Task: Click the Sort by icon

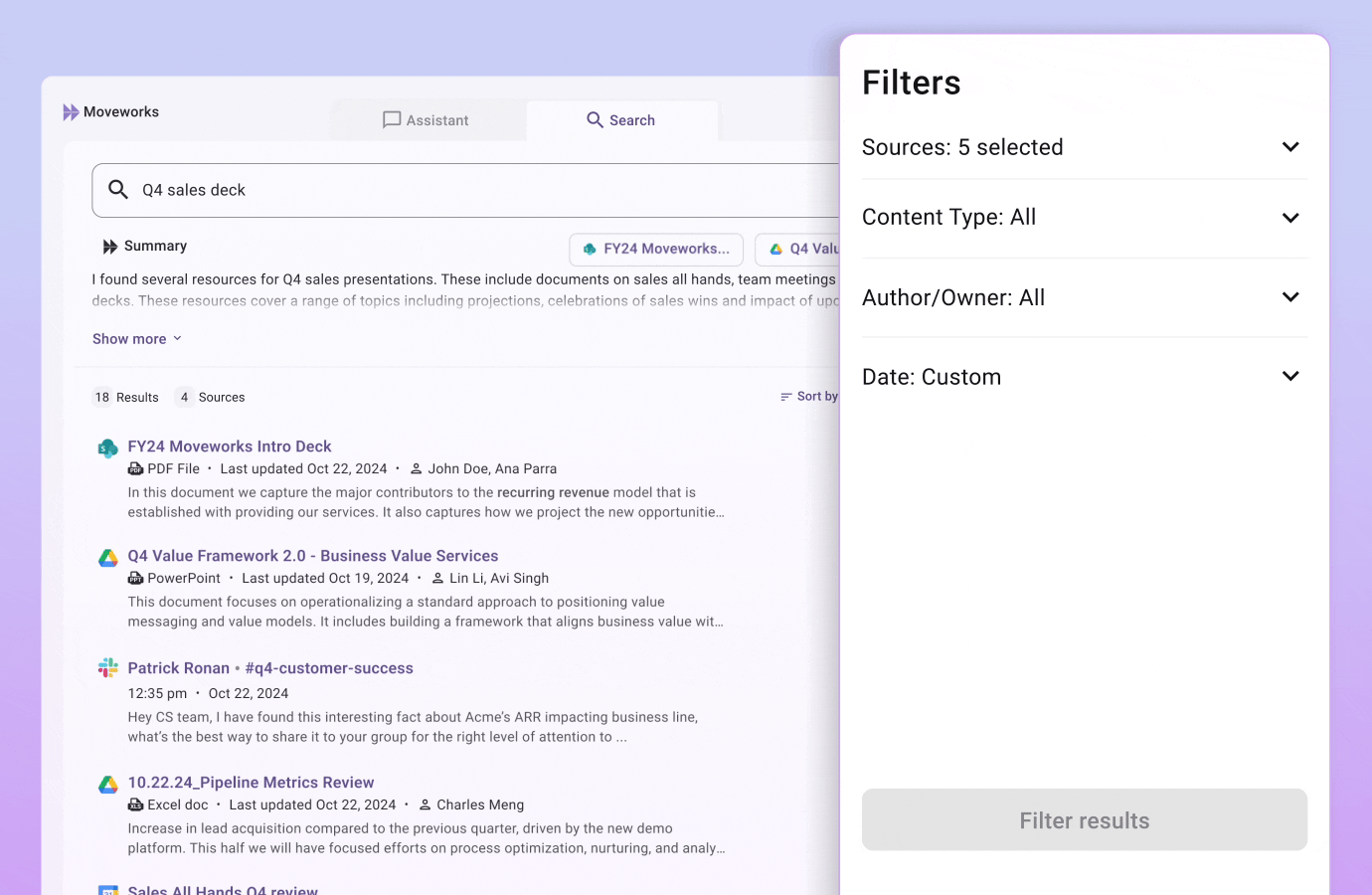Action: tap(786, 397)
